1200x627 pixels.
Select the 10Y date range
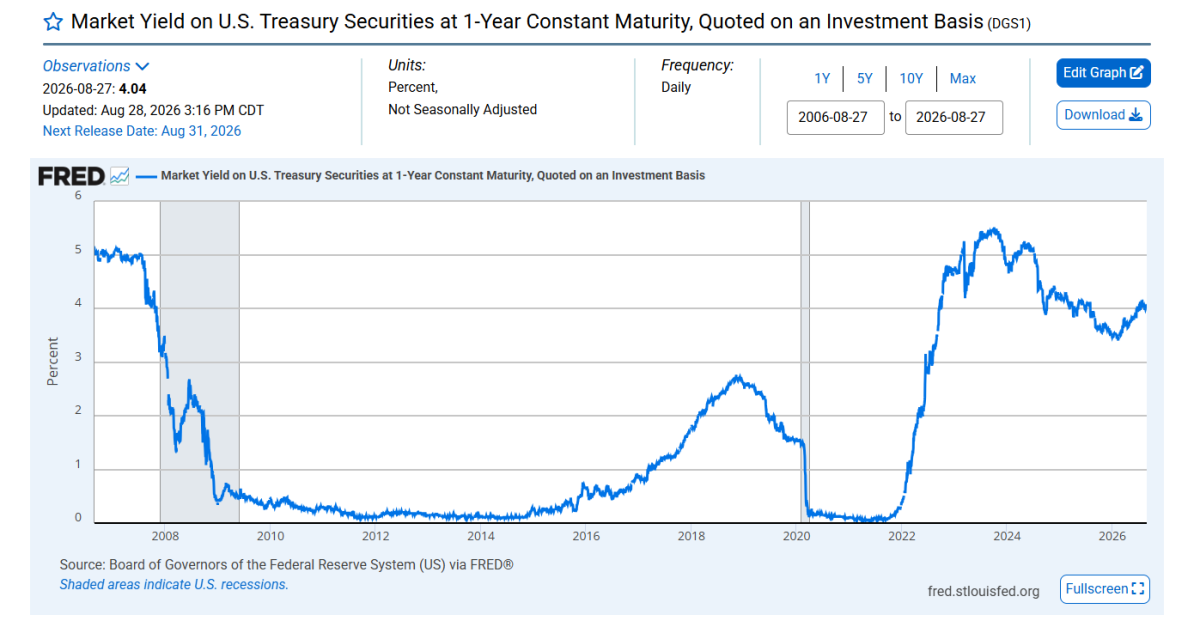click(911, 79)
